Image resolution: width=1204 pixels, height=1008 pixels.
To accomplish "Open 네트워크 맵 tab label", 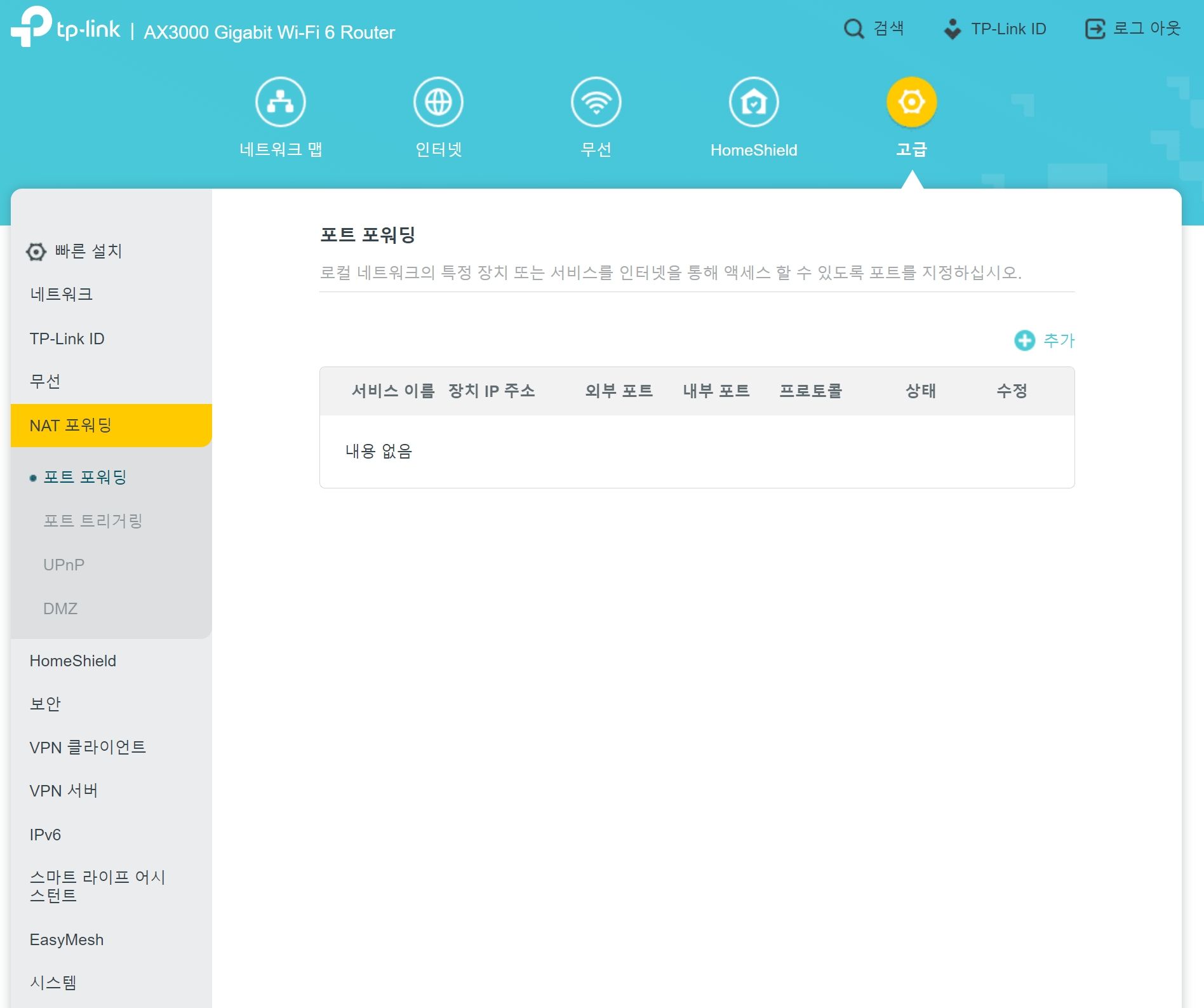I will coord(281,149).
